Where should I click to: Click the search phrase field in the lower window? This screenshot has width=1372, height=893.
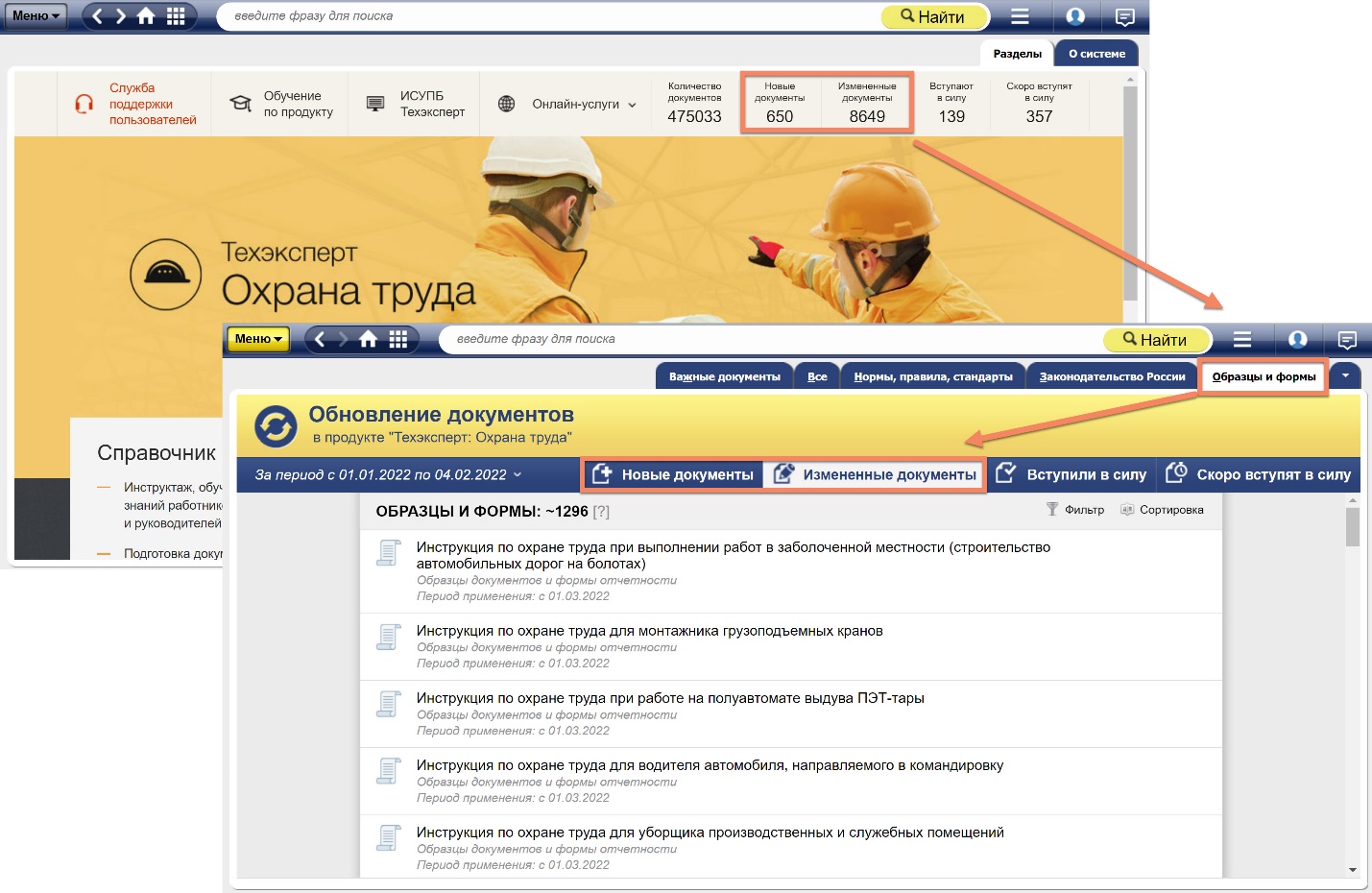pyautogui.click(x=768, y=339)
